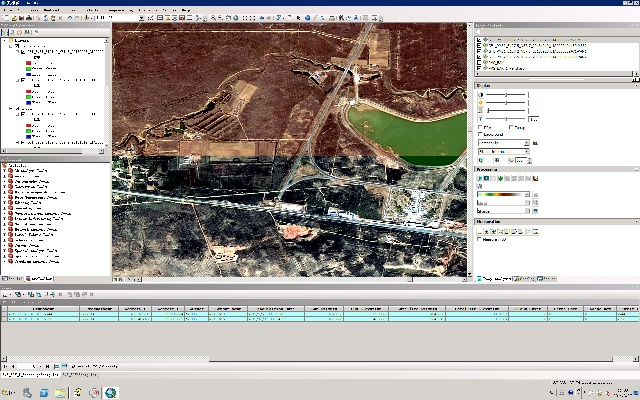Image resolution: width=640 pixels, height=400 pixels.
Task: Open the Windows Start button
Action: [8, 392]
